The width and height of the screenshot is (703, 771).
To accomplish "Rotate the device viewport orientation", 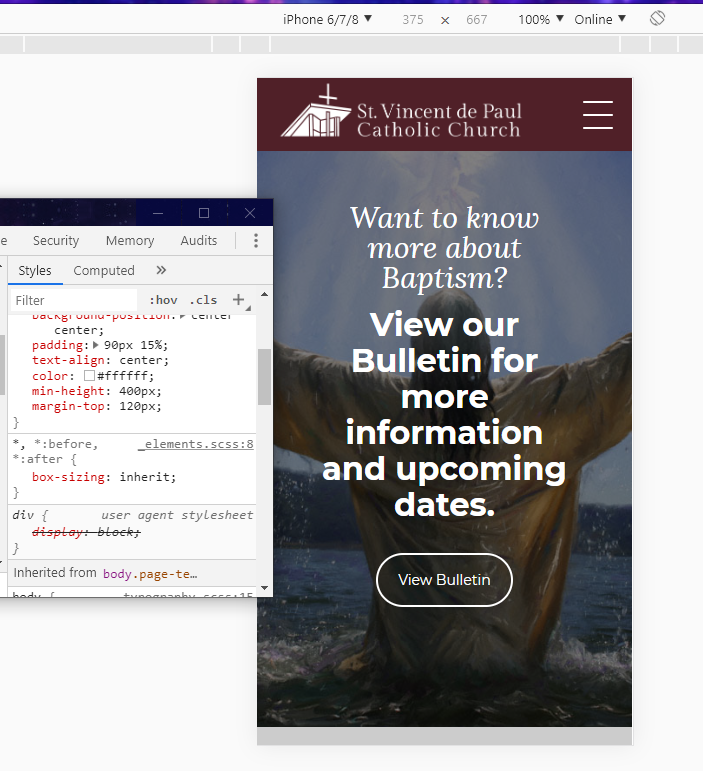I will (x=657, y=19).
